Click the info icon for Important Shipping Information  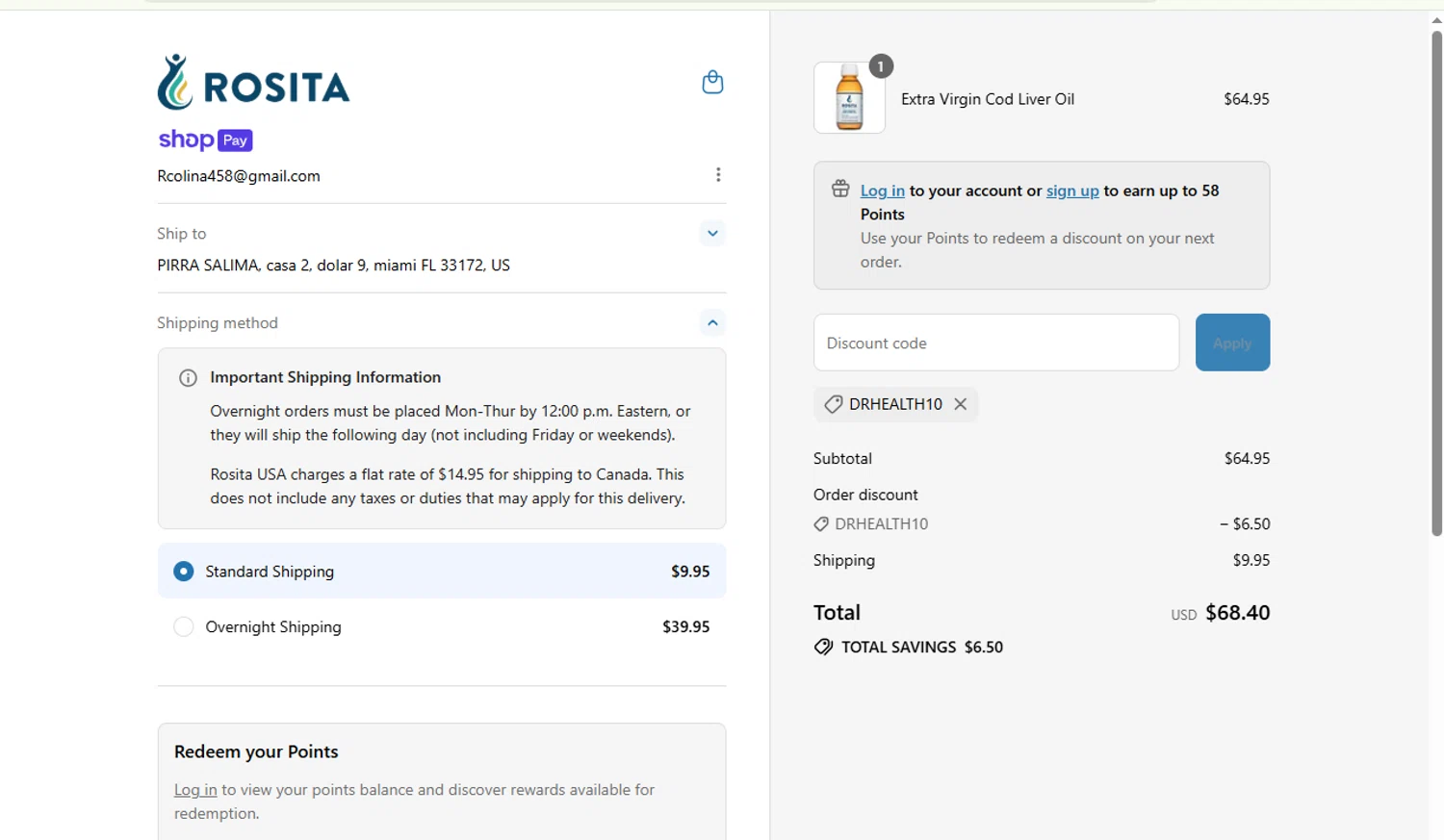point(188,378)
